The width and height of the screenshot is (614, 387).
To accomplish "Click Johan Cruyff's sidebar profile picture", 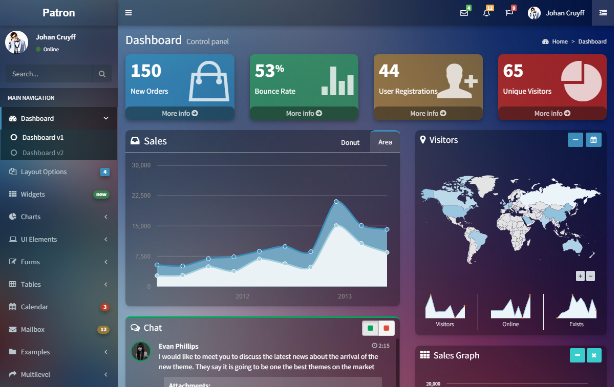I will pos(16,42).
